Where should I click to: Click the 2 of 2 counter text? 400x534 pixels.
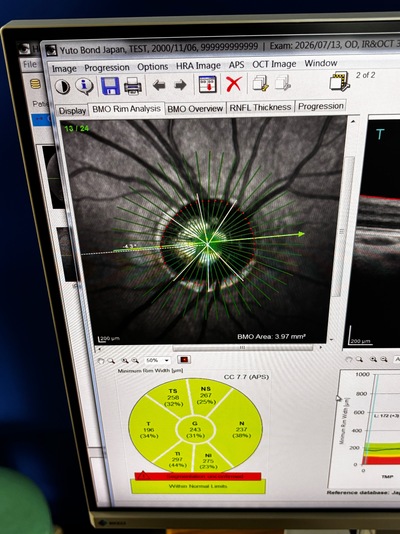[x=365, y=75]
